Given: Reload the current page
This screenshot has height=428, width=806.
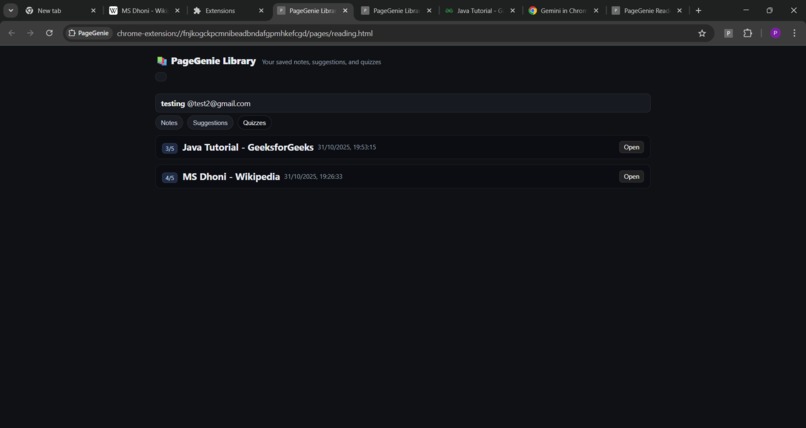Looking at the screenshot, I should coord(49,33).
